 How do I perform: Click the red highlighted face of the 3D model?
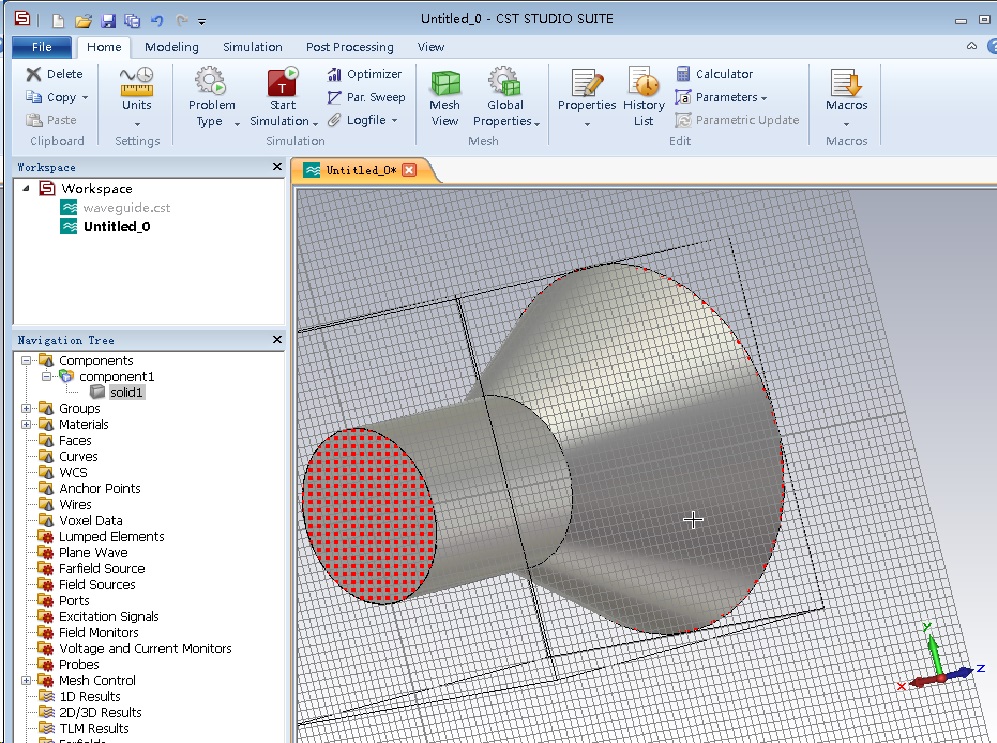tap(369, 516)
